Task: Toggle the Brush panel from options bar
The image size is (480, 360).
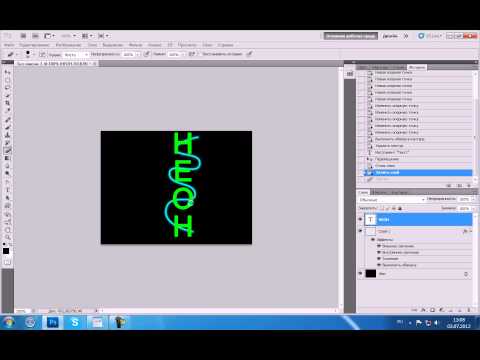Action: point(42,54)
